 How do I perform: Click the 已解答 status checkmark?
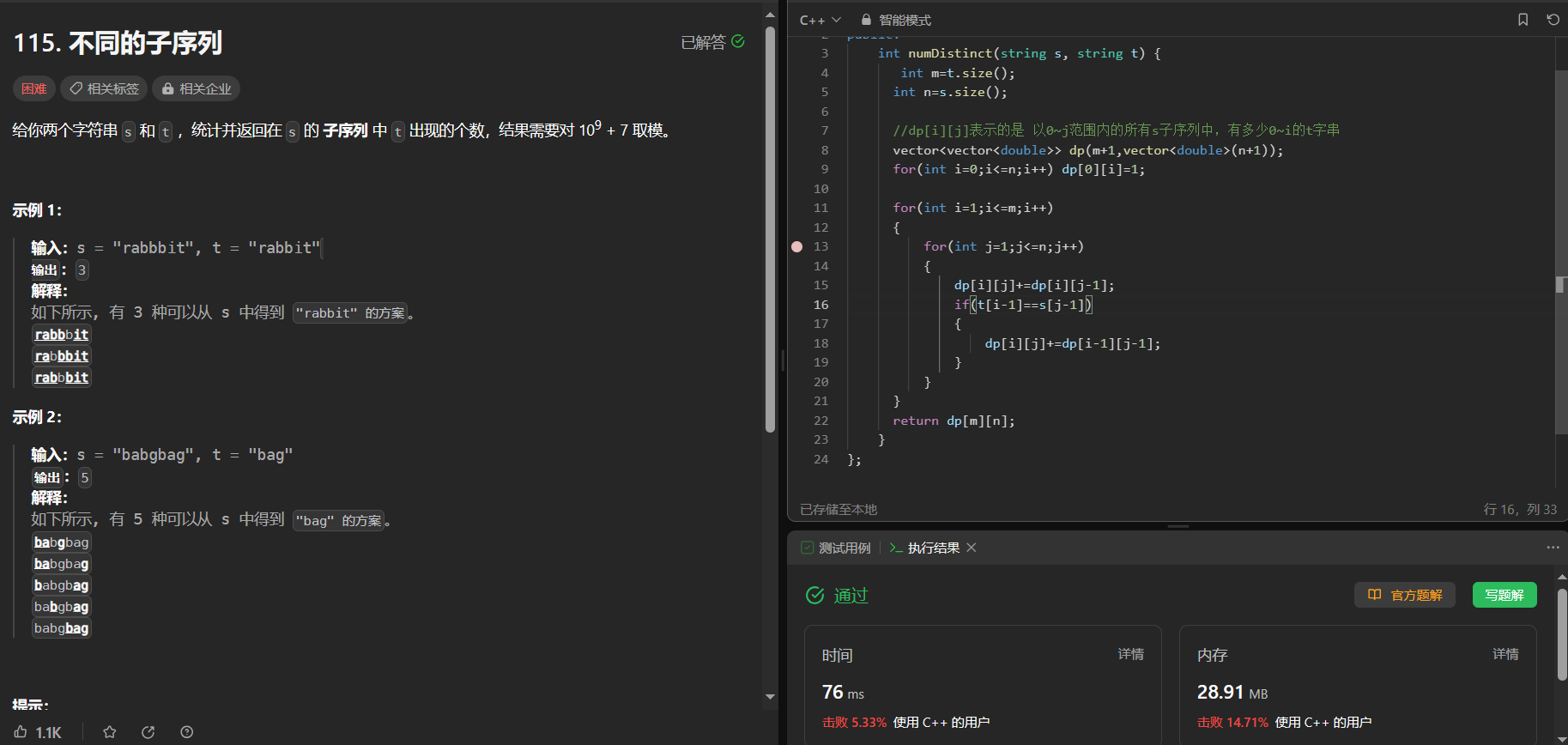coord(738,41)
